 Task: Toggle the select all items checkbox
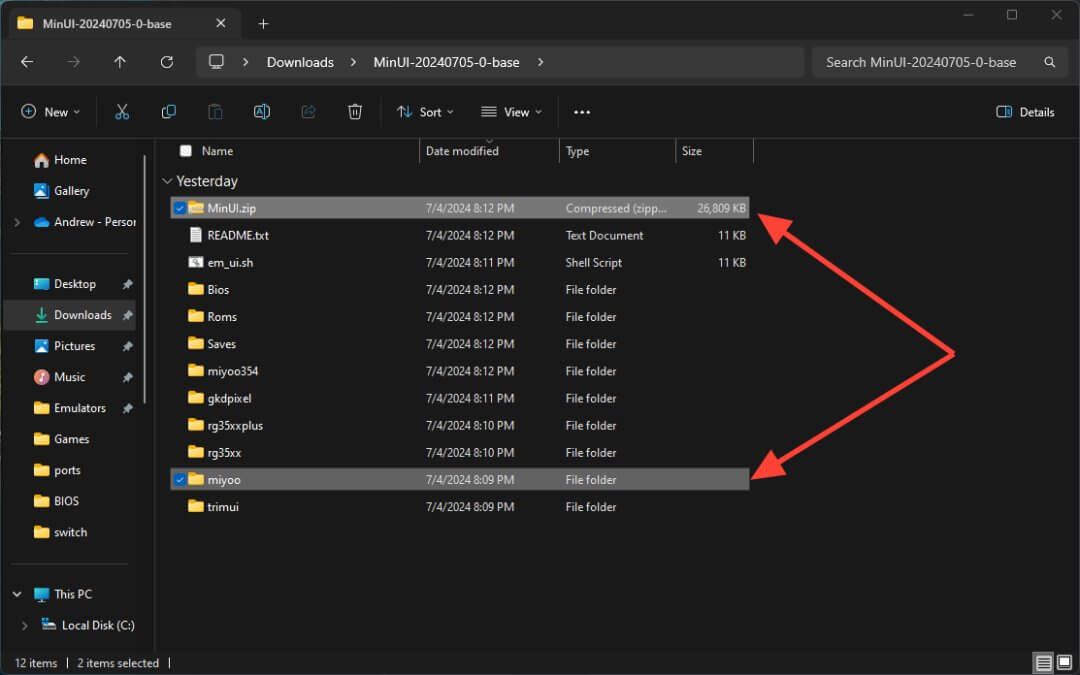(185, 151)
